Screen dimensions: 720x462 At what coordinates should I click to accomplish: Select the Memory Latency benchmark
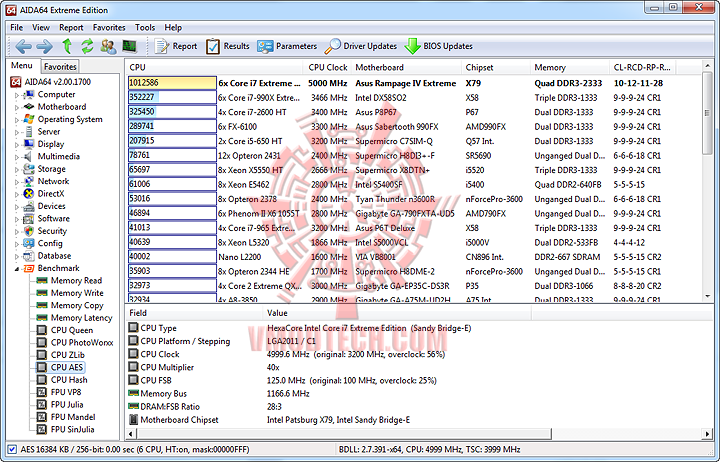click(x=74, y=318)
